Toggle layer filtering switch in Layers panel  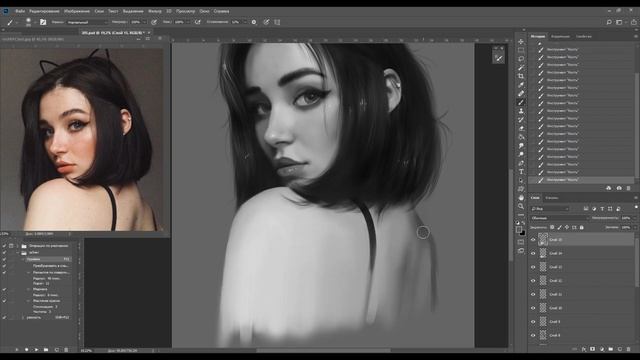tap(636, 208)
